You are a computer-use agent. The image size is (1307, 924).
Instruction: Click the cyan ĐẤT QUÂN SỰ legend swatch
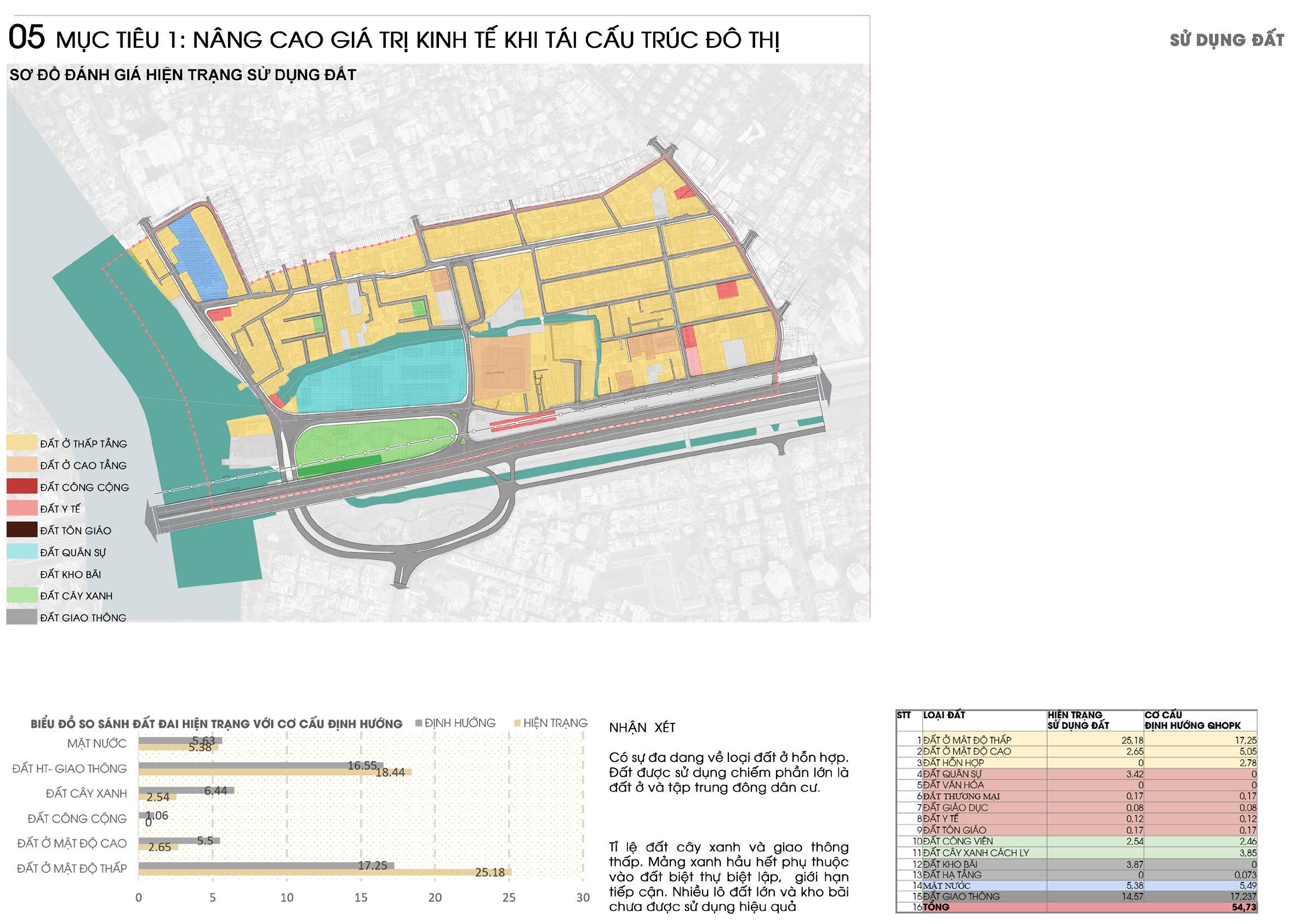tap(21, 552)
